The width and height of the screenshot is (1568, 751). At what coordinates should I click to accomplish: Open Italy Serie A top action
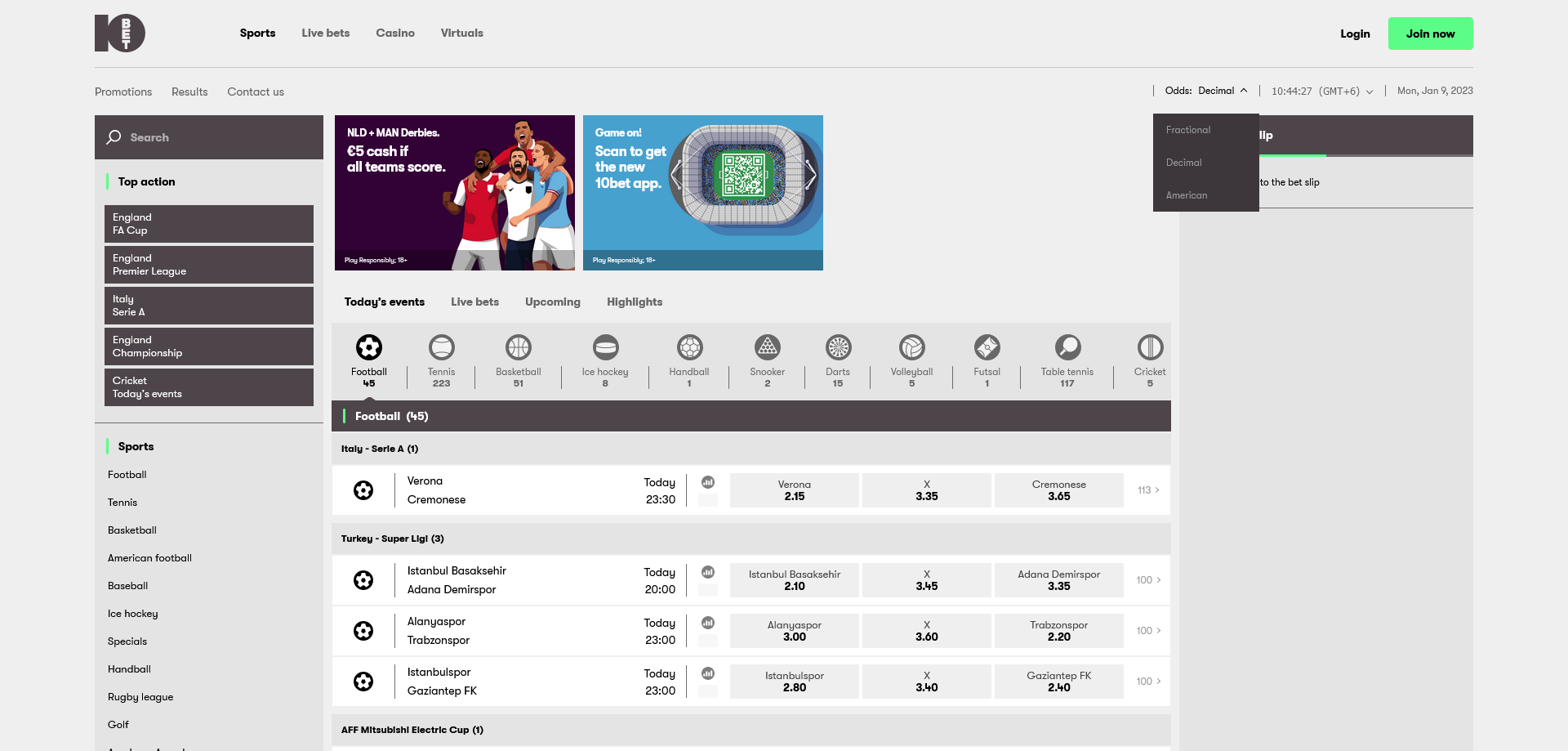(209, 306)
